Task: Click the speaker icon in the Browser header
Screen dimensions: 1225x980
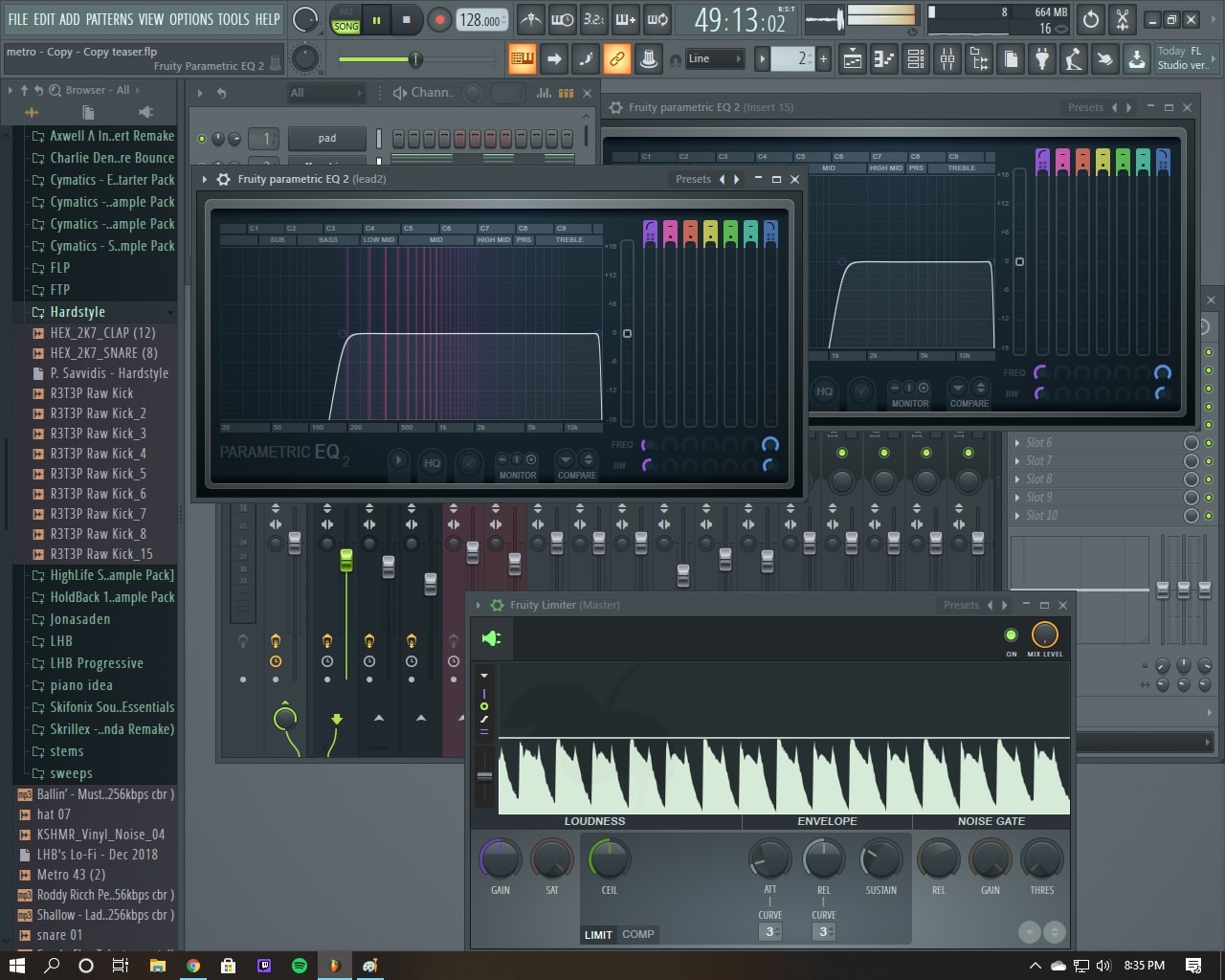Action: [x=146, y=112]
